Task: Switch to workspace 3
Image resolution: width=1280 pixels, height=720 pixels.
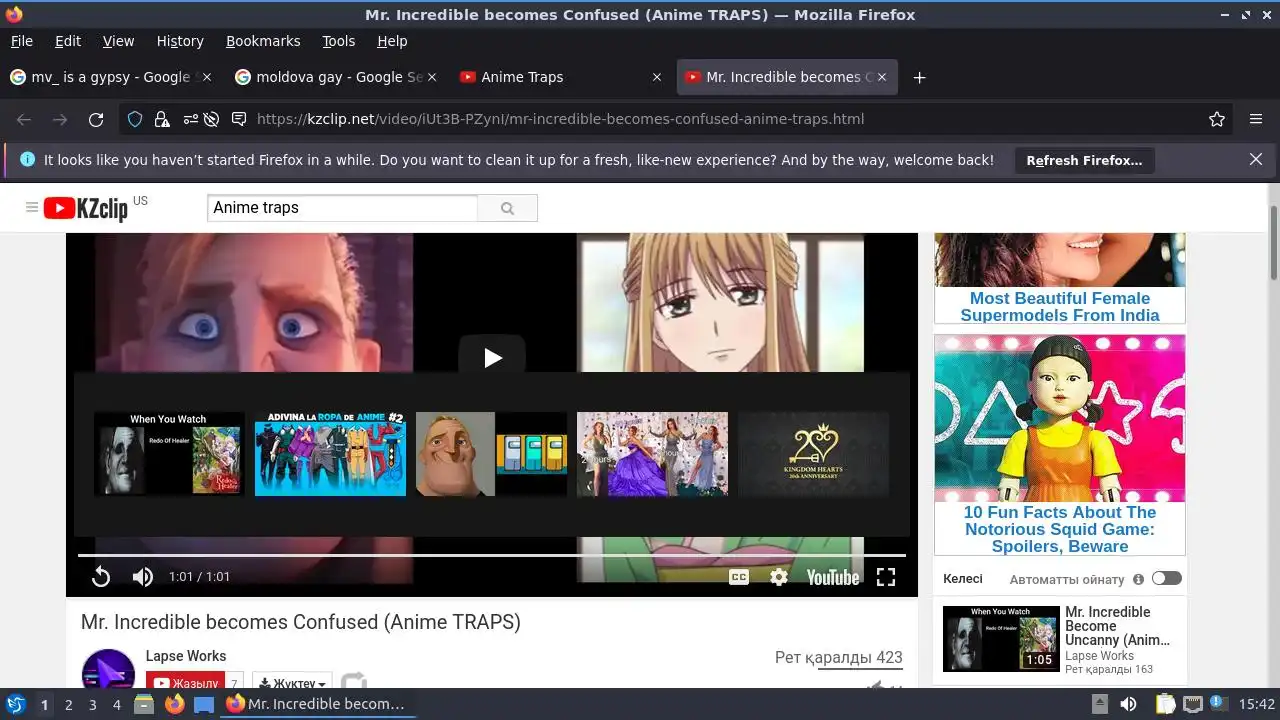Action: point(92,705)
